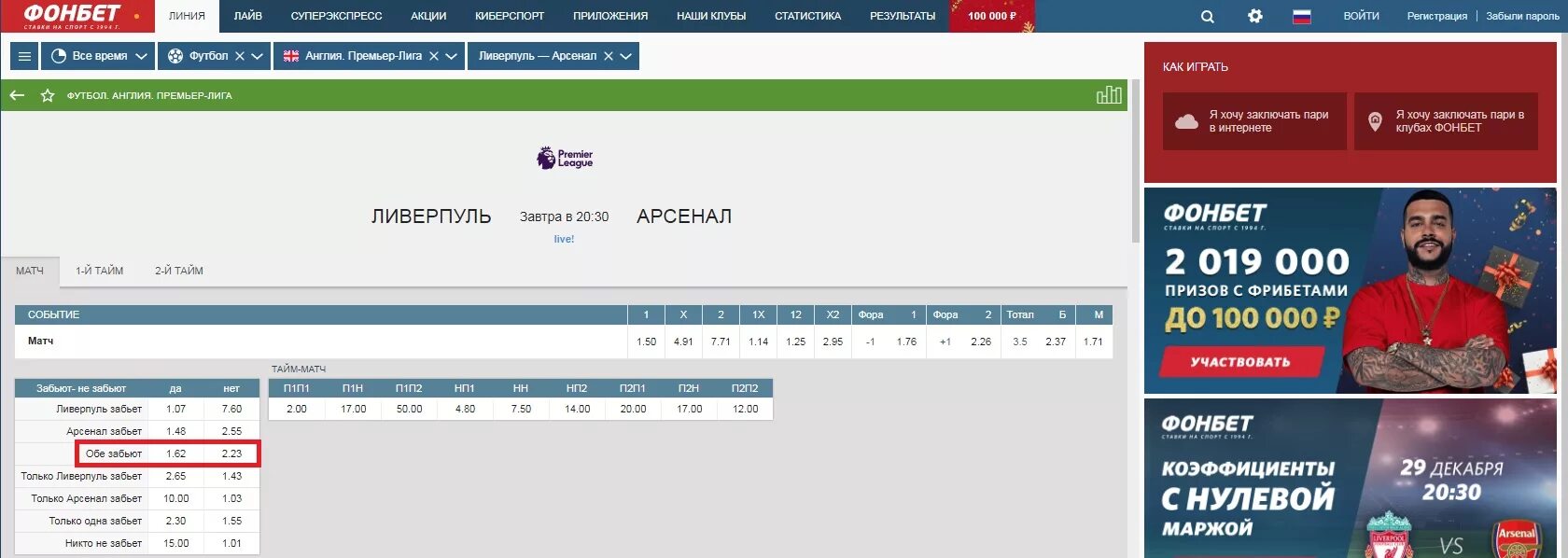The width and height of the screenshot is (1568, 558).
Task: Switch language using the Russian flag icon
Action: 1302,16
